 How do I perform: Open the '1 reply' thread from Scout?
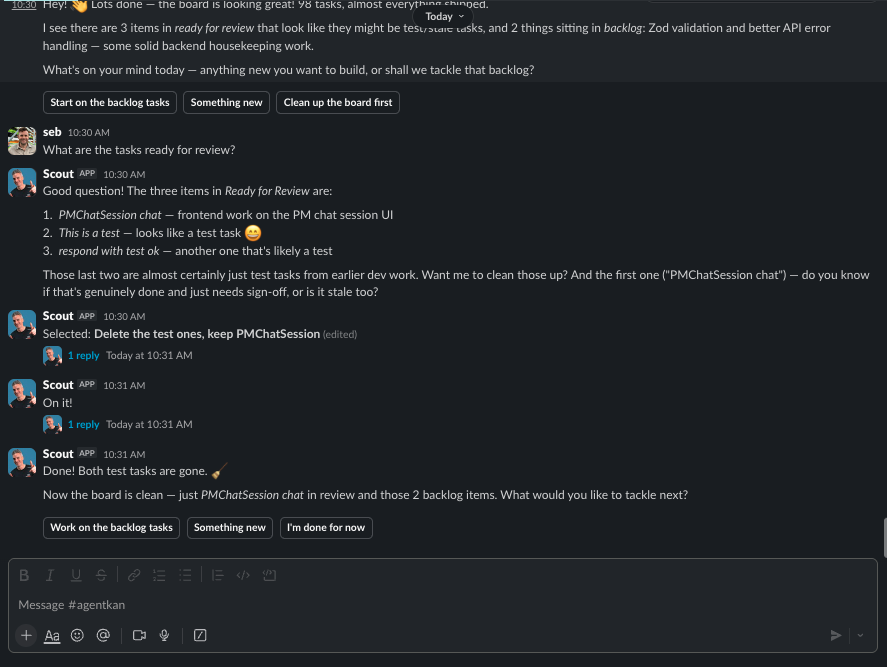(84, 355)
